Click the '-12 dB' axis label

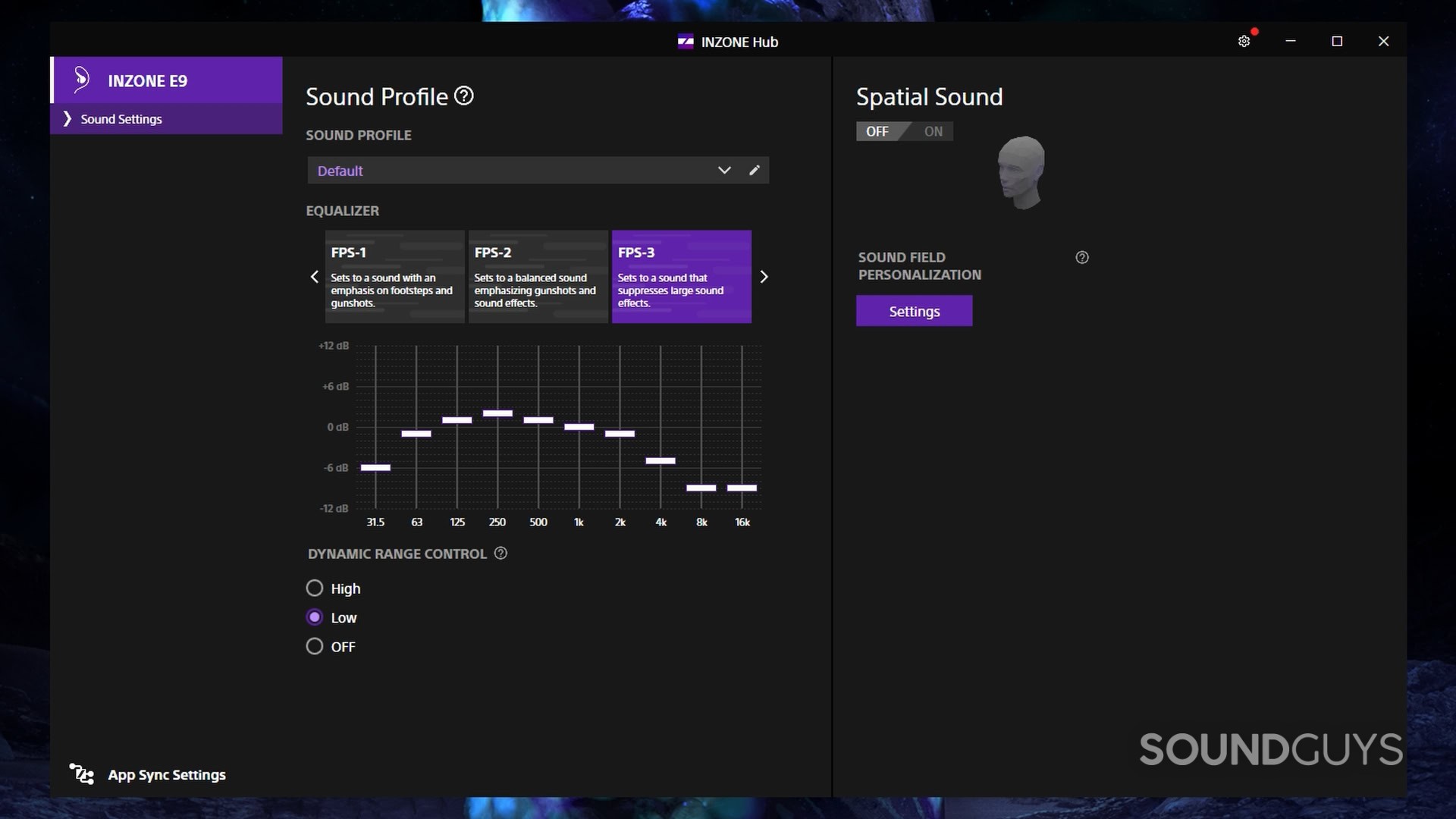coord(334,509)
